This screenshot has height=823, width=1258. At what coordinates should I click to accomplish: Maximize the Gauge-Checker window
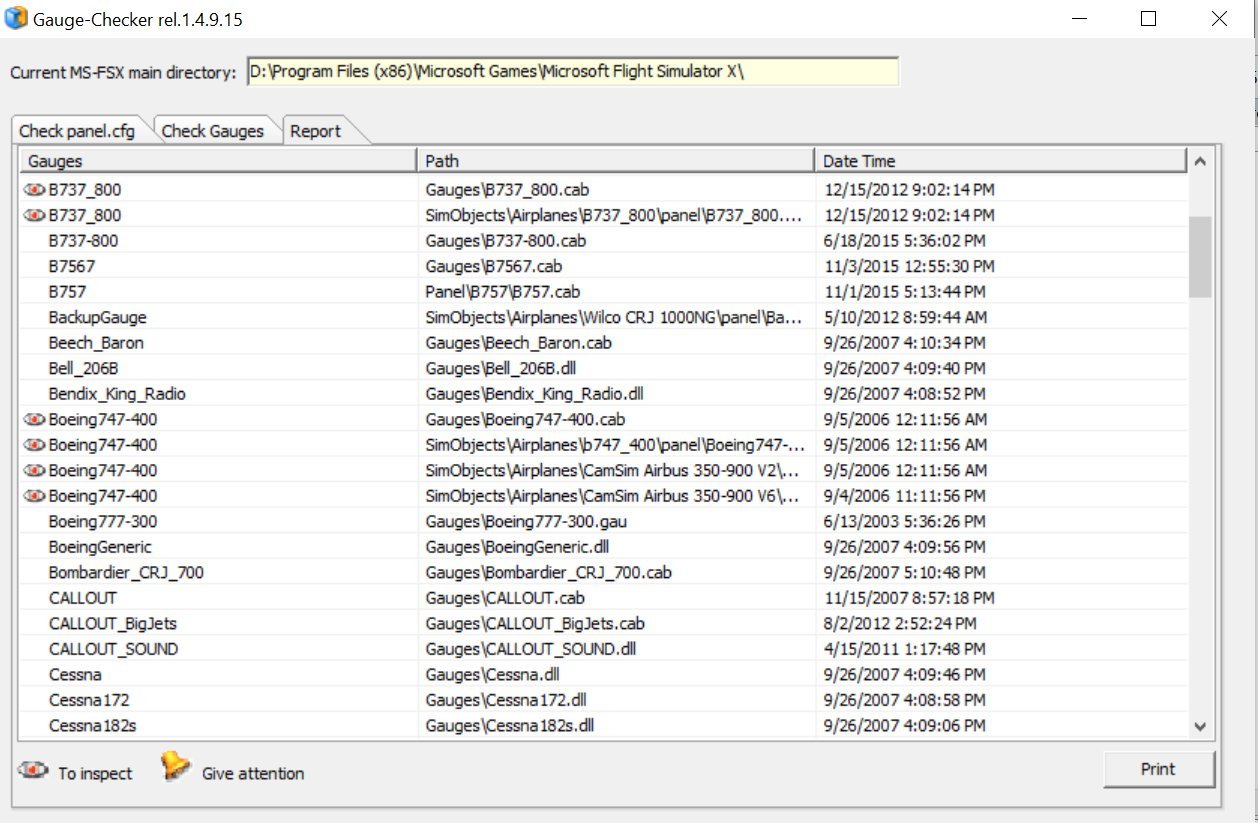[x=1148, y=19]
